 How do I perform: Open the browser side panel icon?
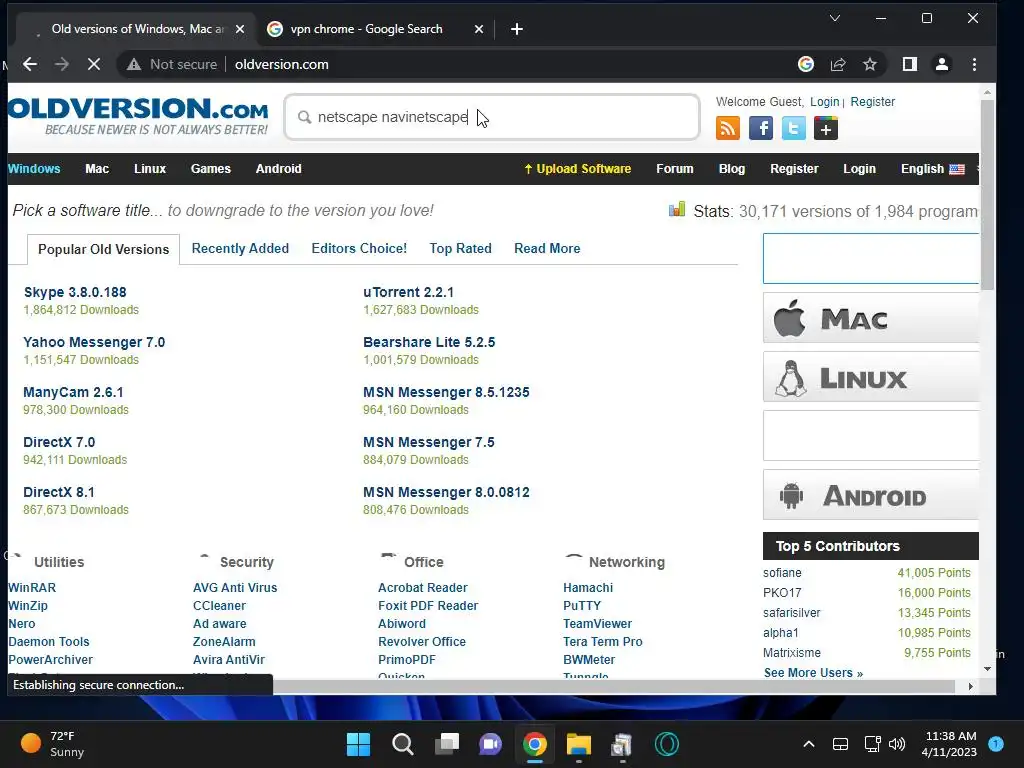point(910,64)
